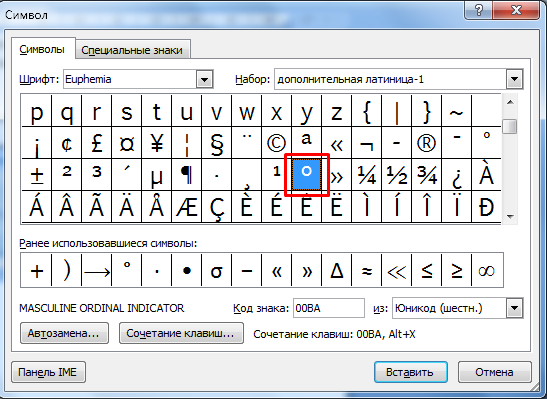Select the copyright © symbol cell
This screenshot has width=547, height=399.
pyautogui.click(x=276, y=143)
